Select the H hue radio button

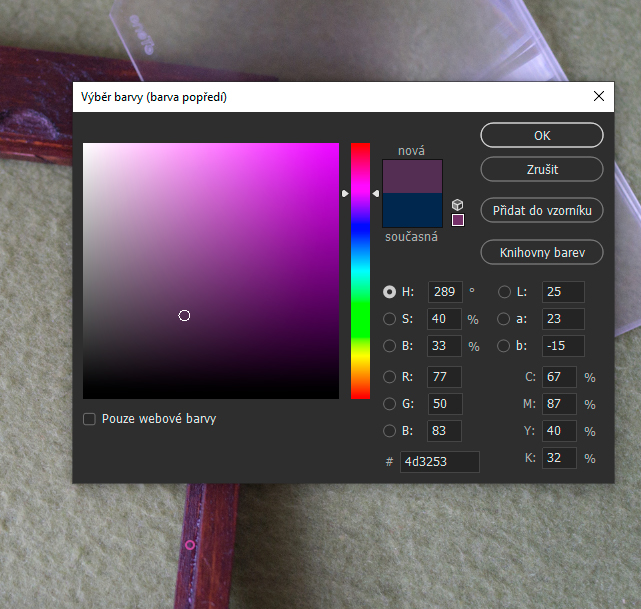pos(389,292)
